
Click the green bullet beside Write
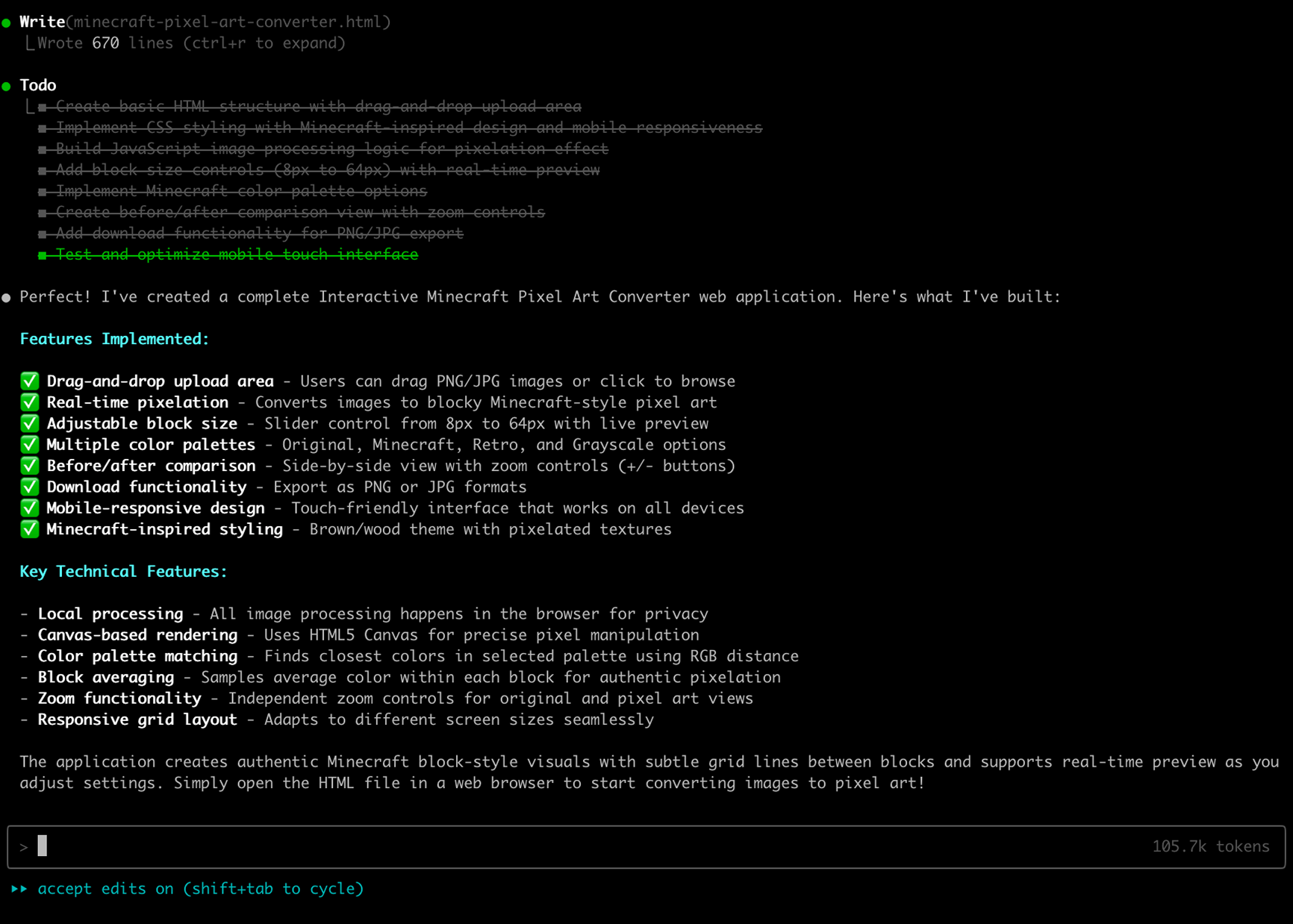pos(7,23)
